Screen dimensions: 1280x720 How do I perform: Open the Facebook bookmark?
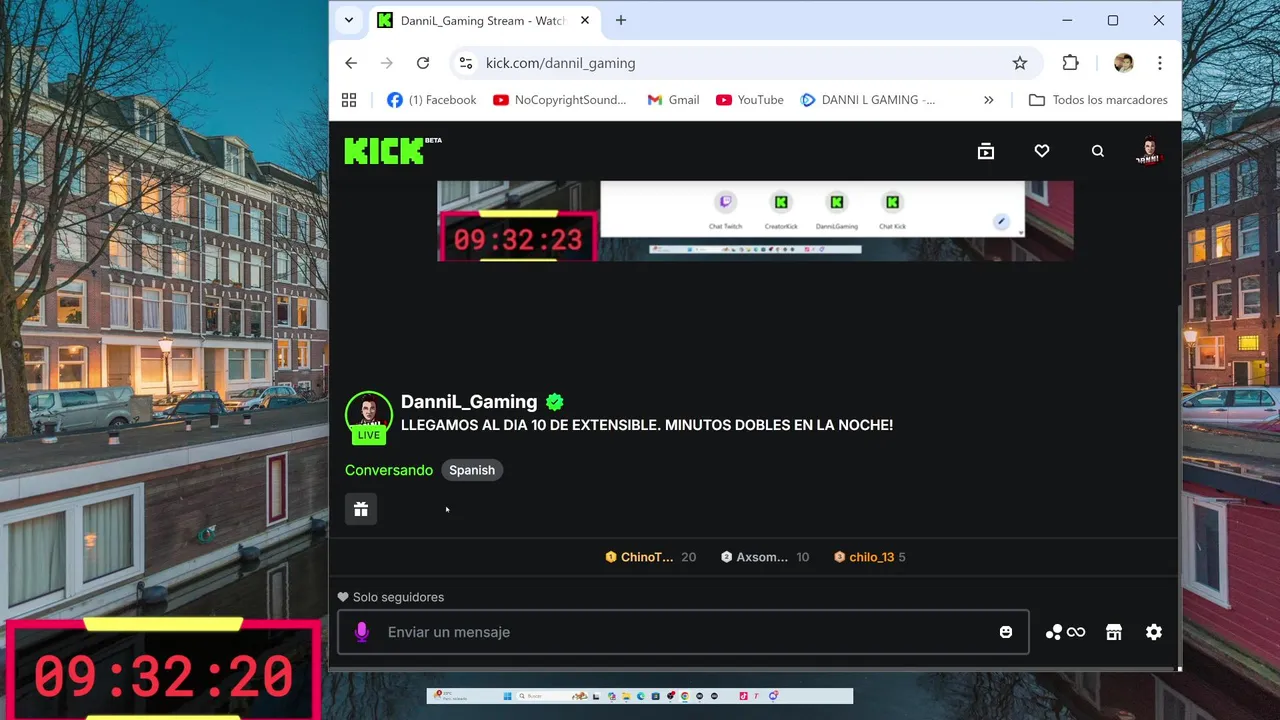(x=432, y=100)
